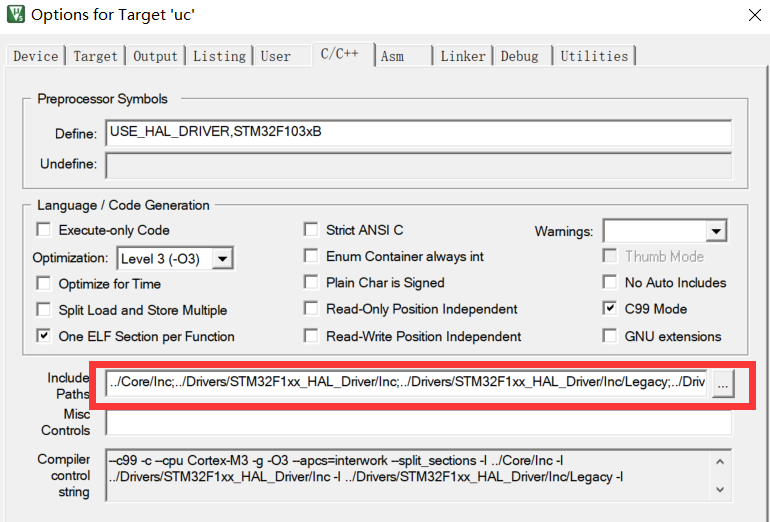Image resolution: width=770 pixels, height=522 pixels.
Task: Click the 'Preprocessor Symbols' group label
Action: coord(102,99)
